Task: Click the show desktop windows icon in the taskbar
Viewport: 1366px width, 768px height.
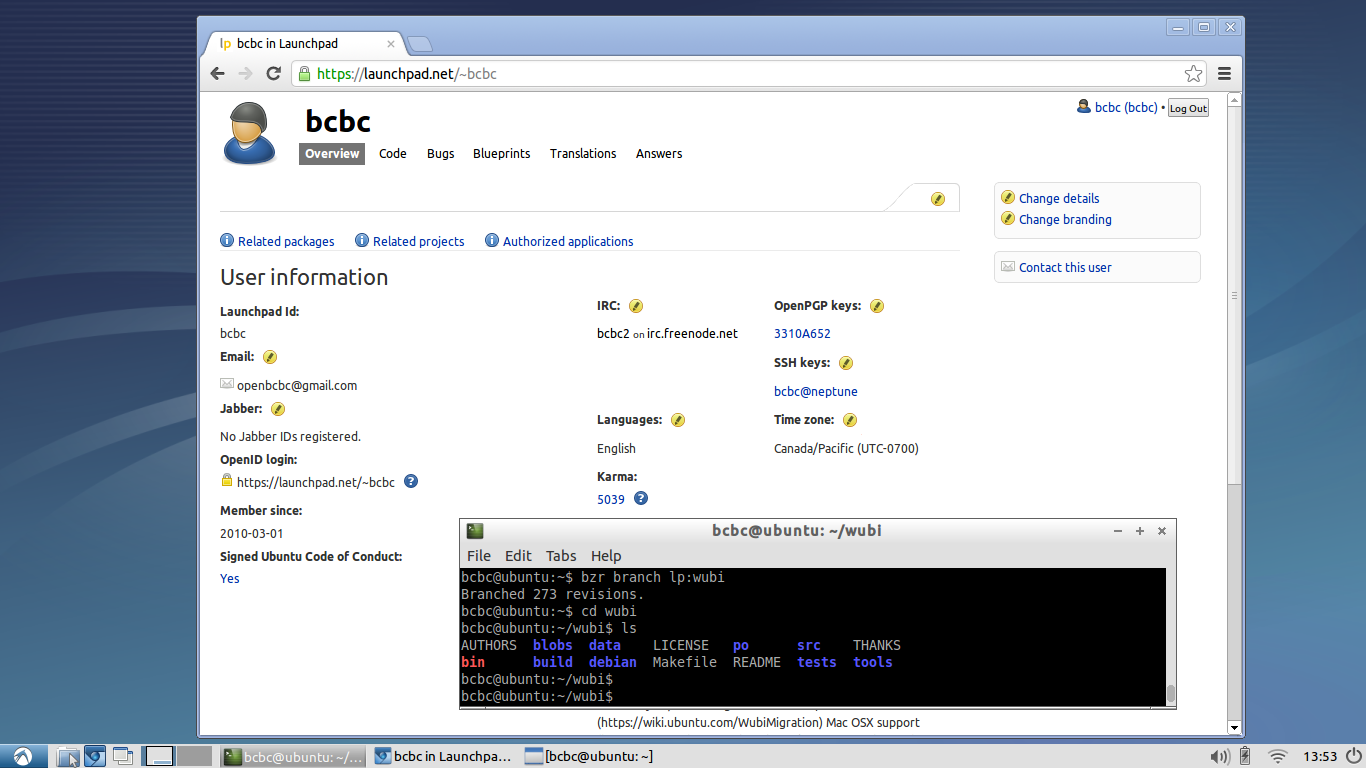Action: click(x=122, y=756)
